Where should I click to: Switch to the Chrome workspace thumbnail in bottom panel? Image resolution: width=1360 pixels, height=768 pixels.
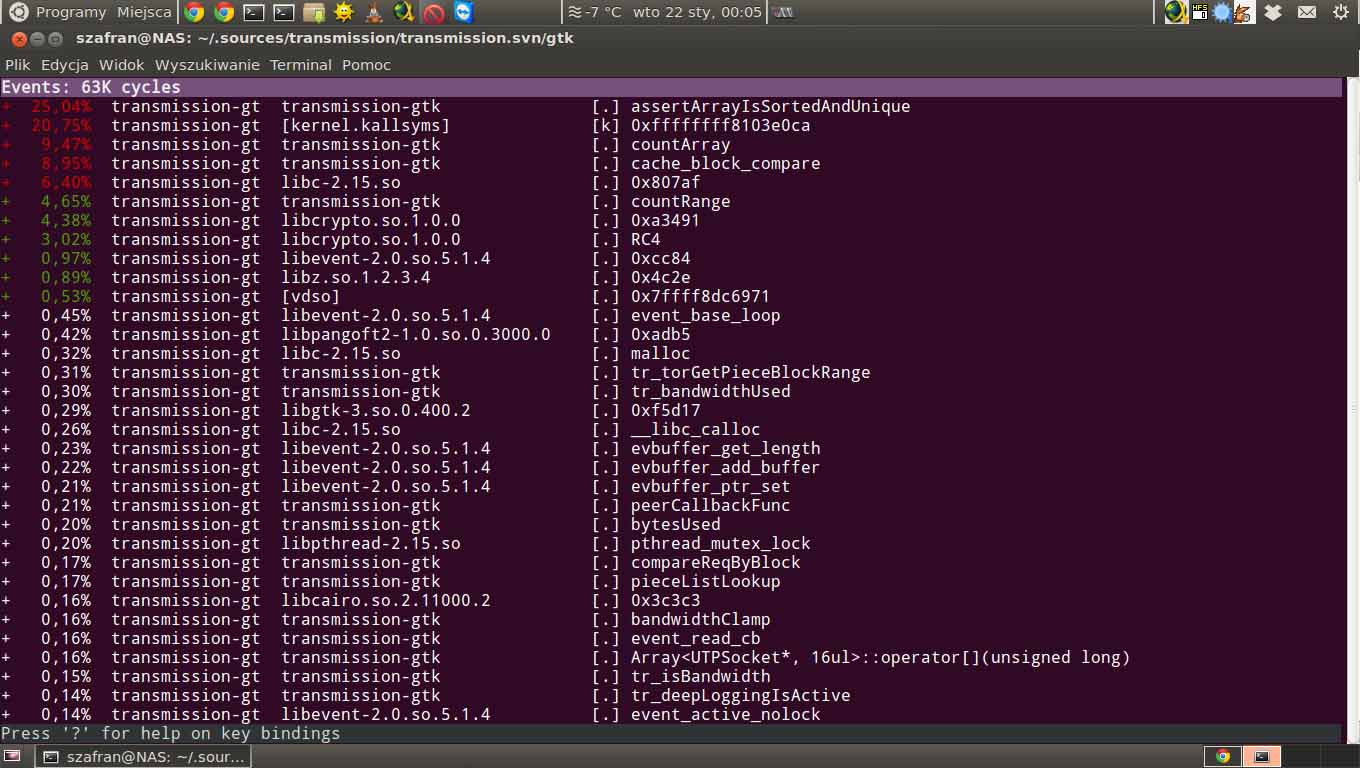1222,756
